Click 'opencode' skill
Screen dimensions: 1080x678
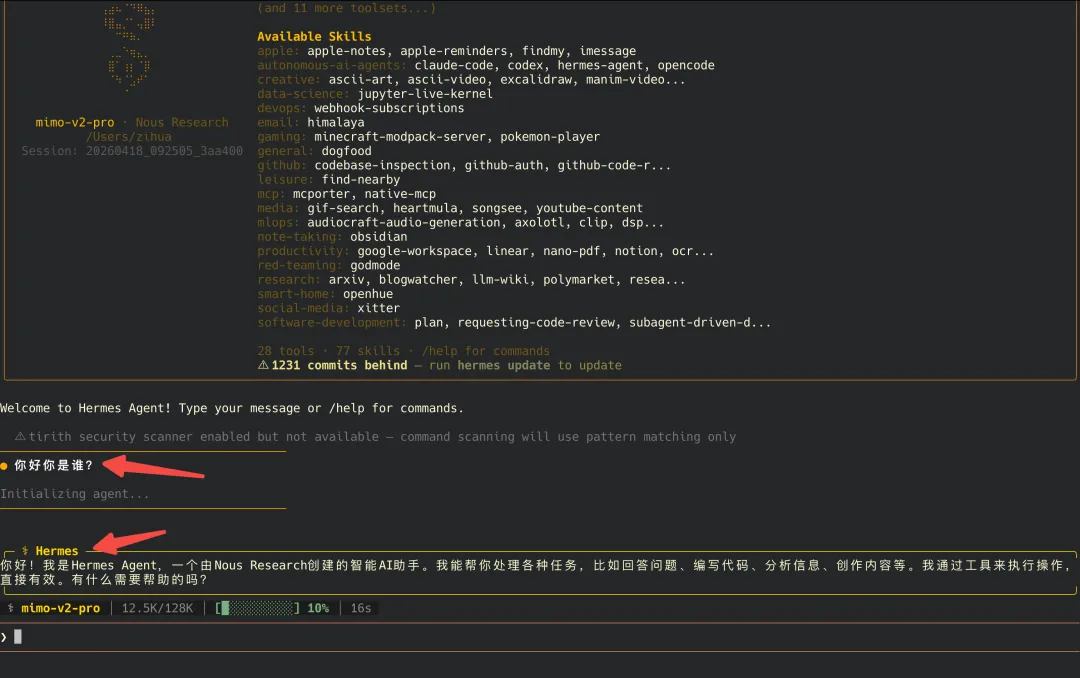[686, 65]
